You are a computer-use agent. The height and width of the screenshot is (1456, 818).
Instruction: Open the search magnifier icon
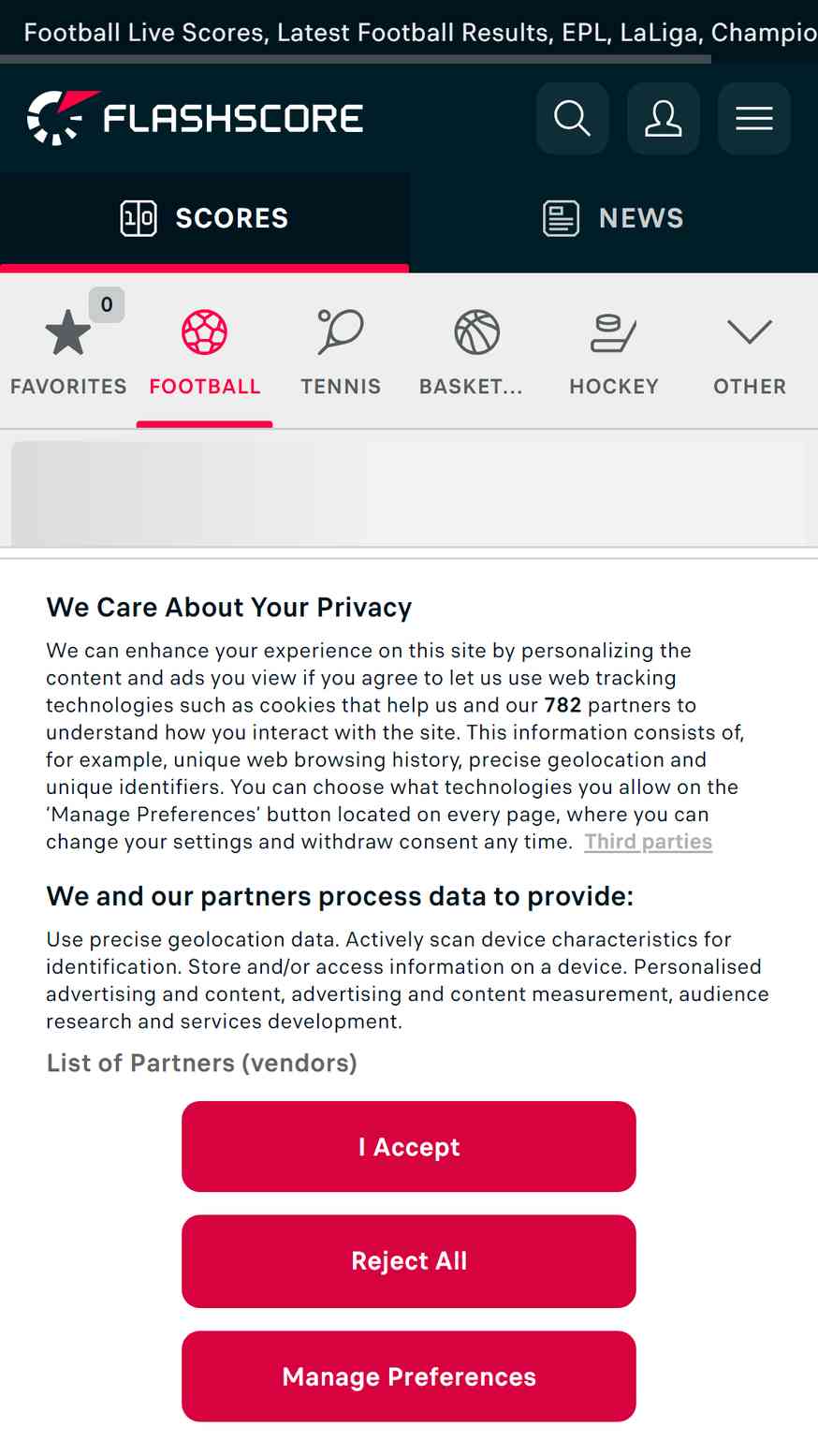coord(572,118)
